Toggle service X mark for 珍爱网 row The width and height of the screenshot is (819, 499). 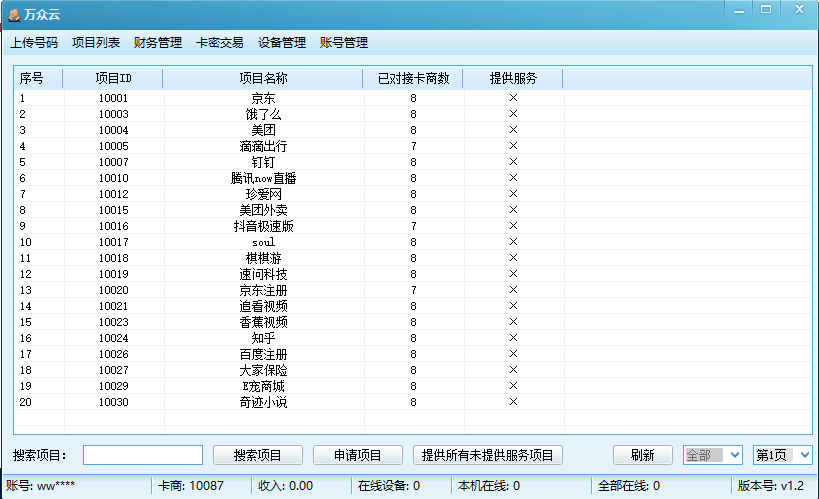click(513, 194)
